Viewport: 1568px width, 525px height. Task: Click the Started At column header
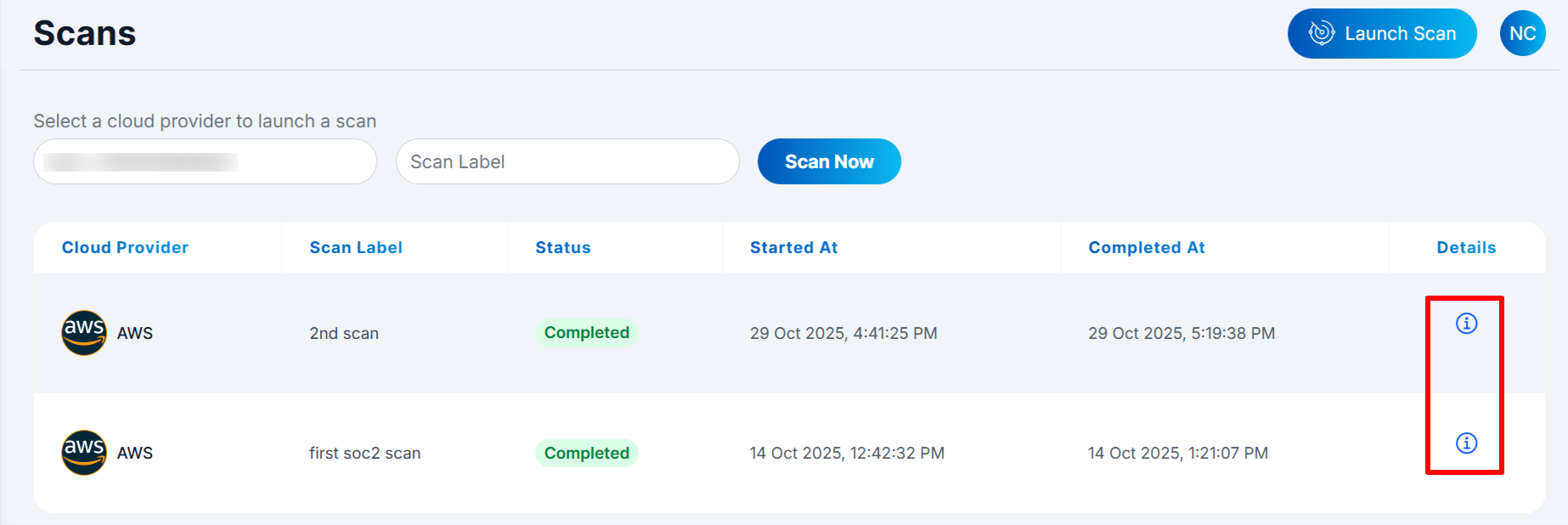[793, 248]
